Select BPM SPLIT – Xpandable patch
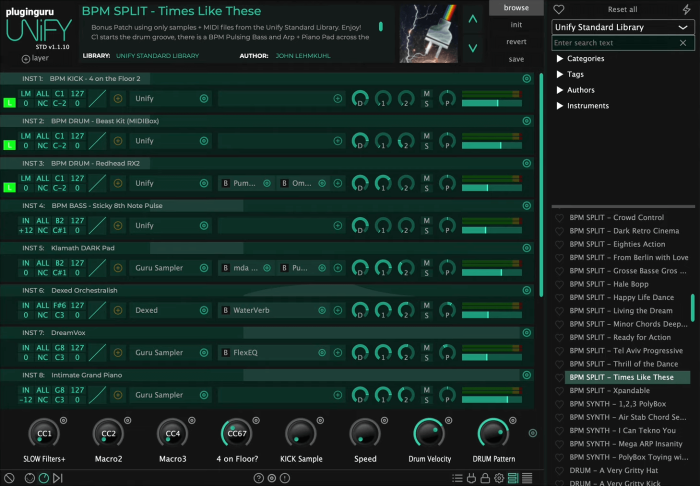 (609, 390)
